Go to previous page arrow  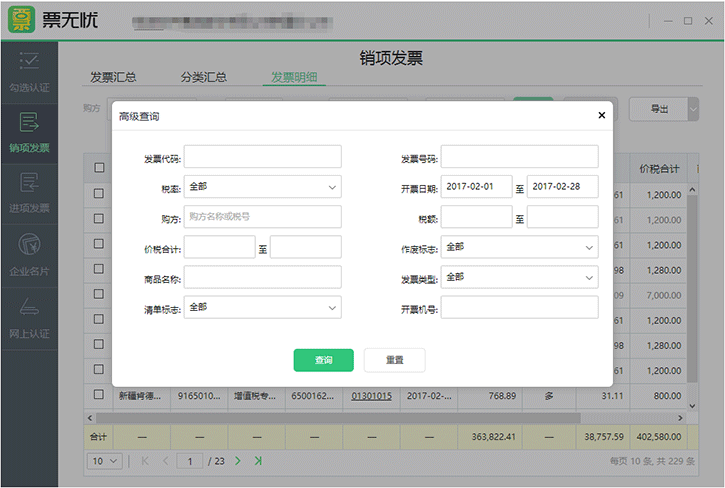pos(166,461)
